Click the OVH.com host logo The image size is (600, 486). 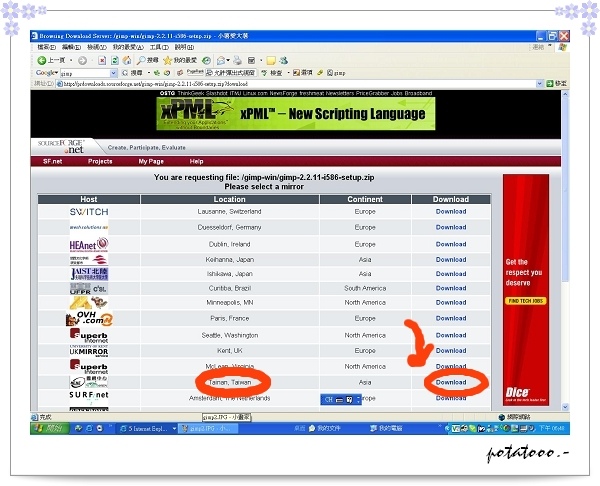click(x=89, y=318)
